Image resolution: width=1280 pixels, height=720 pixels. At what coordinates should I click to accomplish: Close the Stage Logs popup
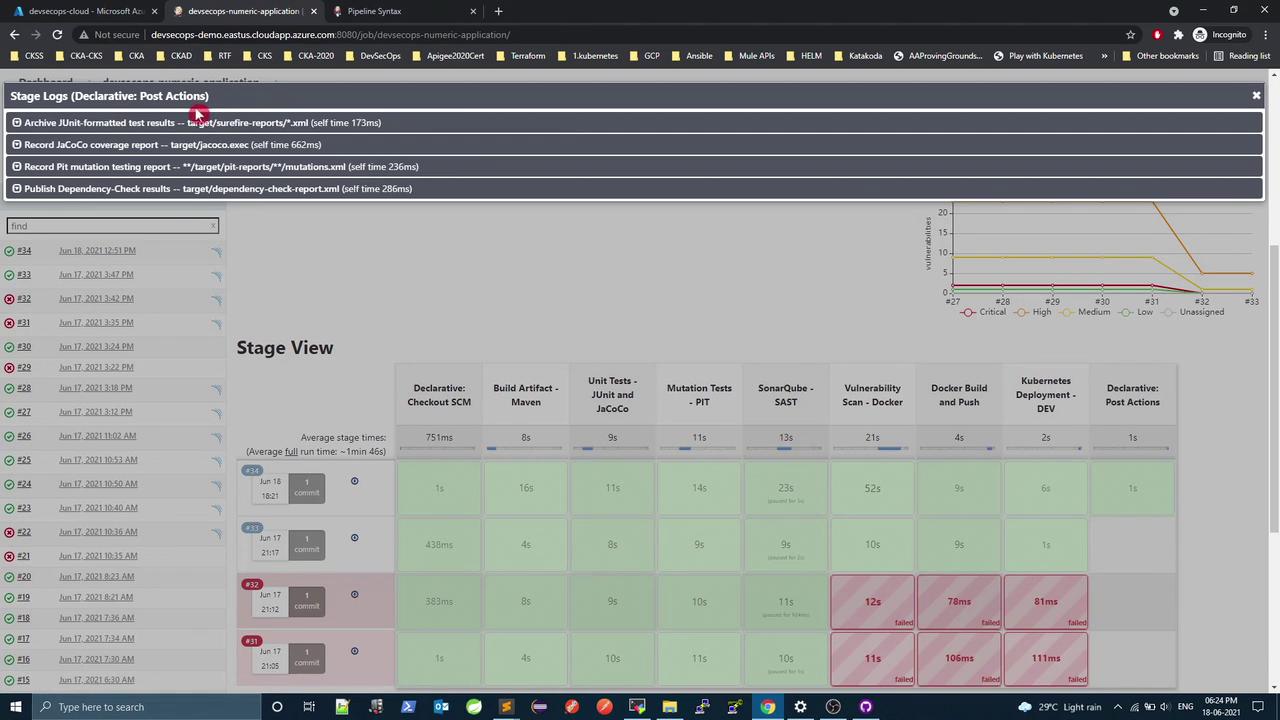click(x=1256, y=95)
